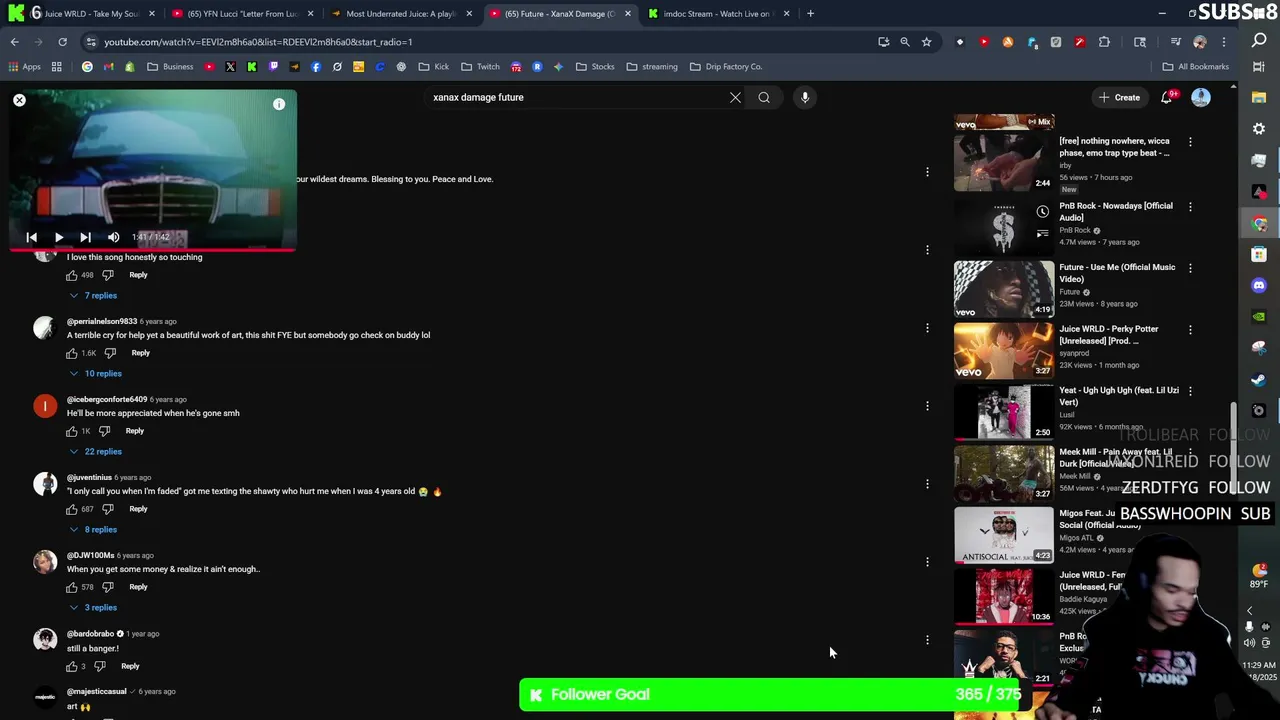Open the YouTube account avatar menu
Screen dimensions: 1280x720
[1201, 97]
